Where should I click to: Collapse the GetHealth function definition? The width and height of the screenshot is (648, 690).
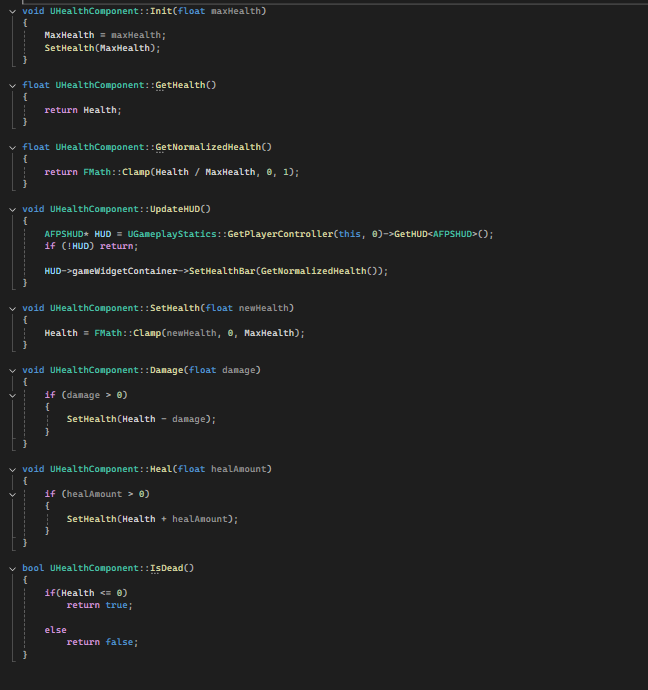[x=12, y=85]
